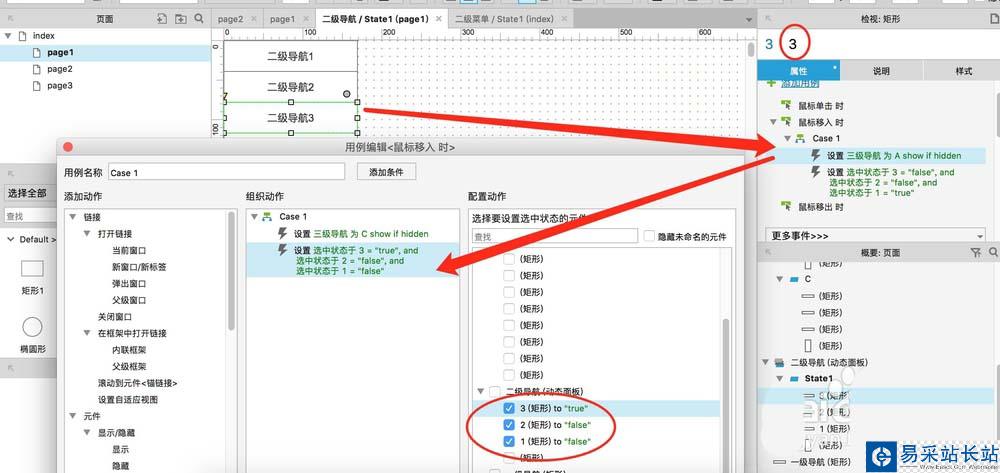This screenshot has width=1000, height=473.
Task: Open the 样式 tab in Inspector
Action: click(x=964, y=71)
